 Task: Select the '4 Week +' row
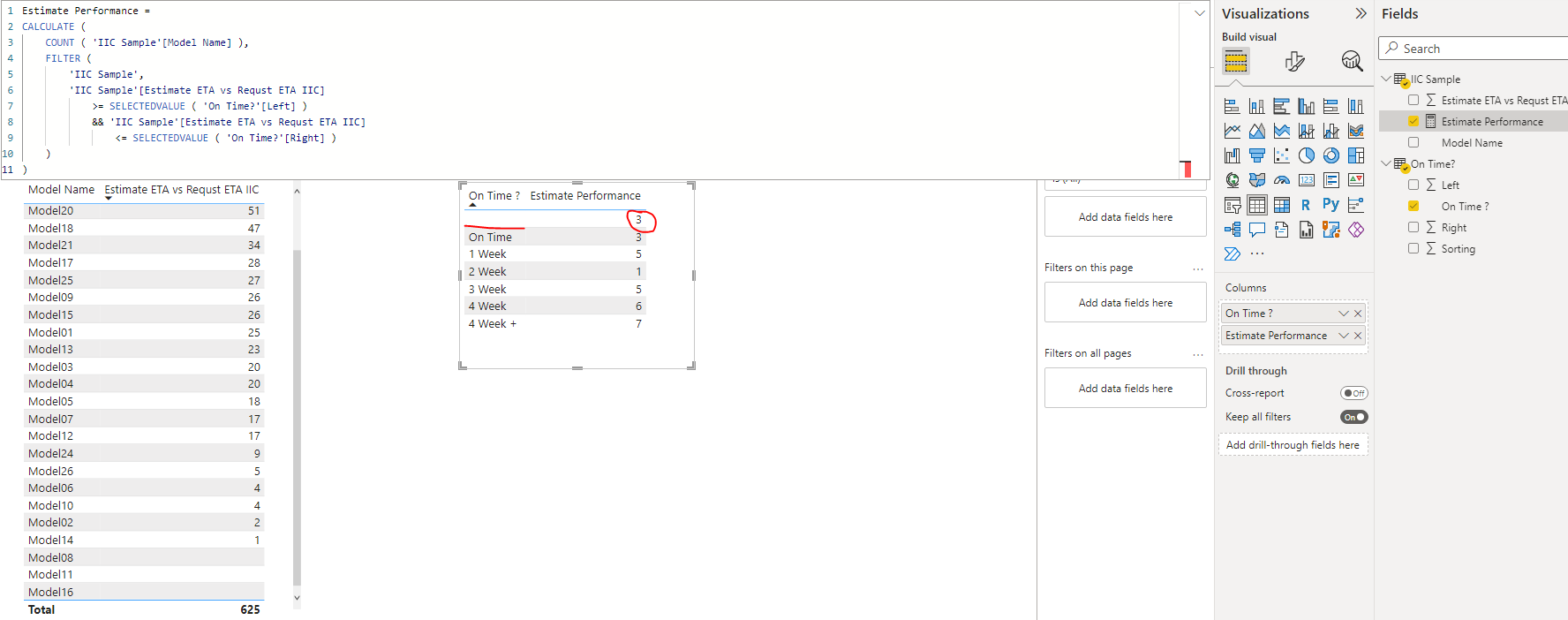pyautogui.click(x=555, y=324)
